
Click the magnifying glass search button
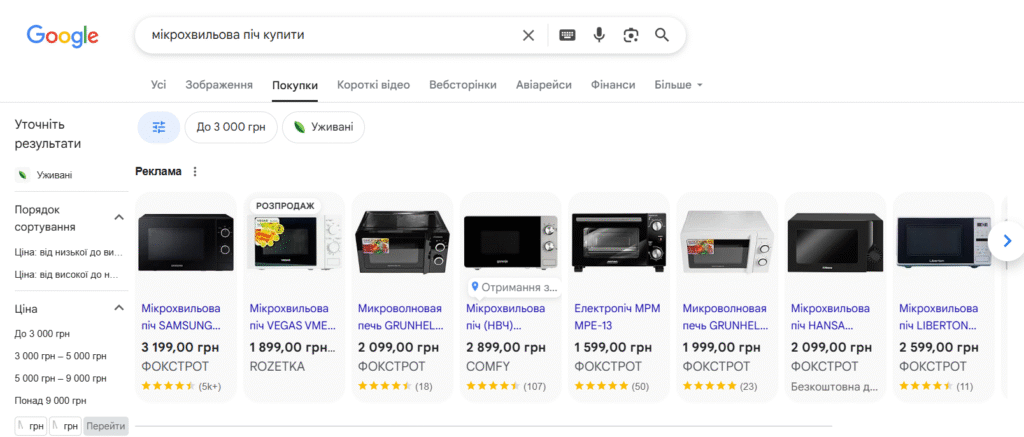[x=661, y=35]
